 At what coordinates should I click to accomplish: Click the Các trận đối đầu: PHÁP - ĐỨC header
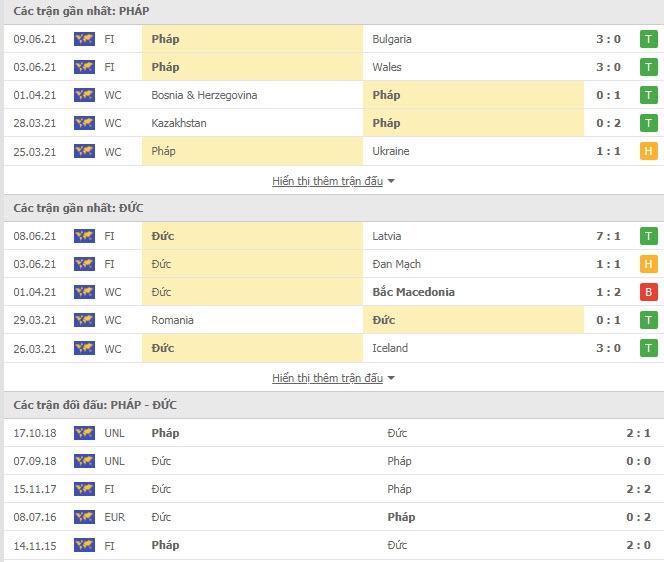(95, 405)
